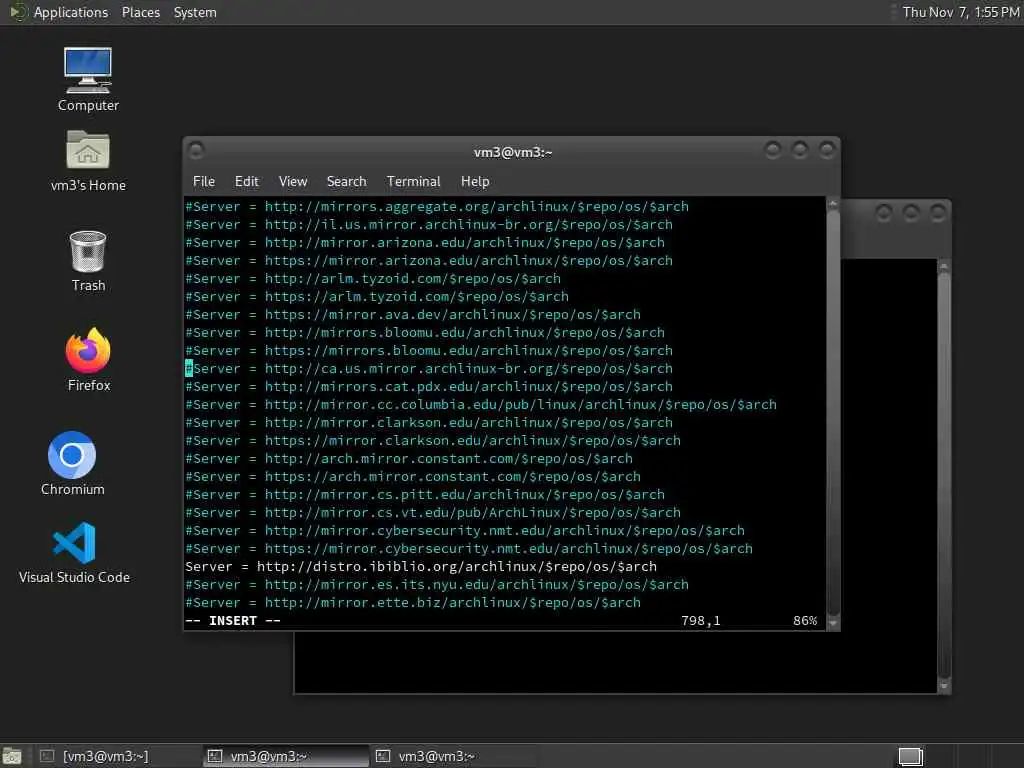Viewport: 1024px width, 768px height.
Task: Open the Edit menu in terminal
Action: [x=247, y=182]
